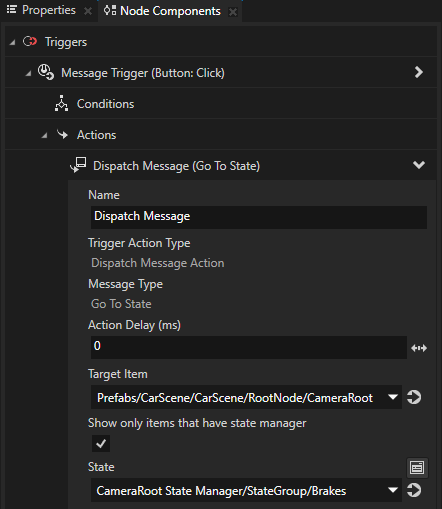Collapse the Actions section
Image resolution: width=442 pixels, height=509 pixels.
click(x=44, y=135)
